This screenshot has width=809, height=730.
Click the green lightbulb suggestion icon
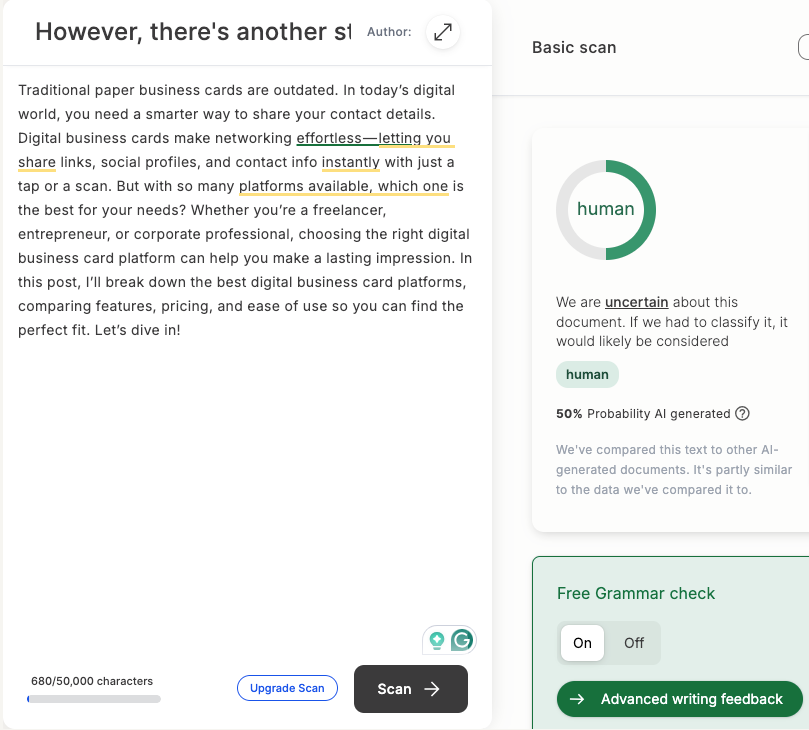click(x=437, y=640)
